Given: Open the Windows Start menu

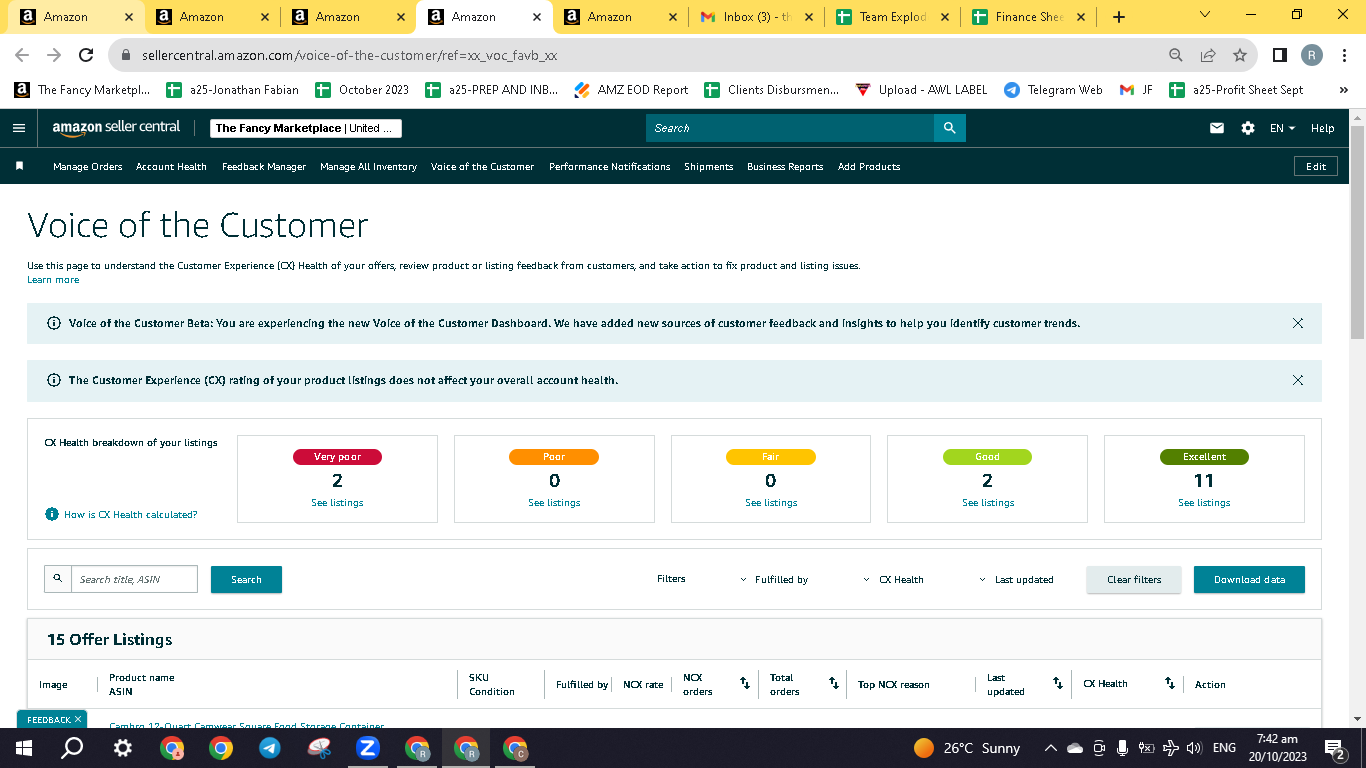Looking at the screenshot, I should coord(24,748).
